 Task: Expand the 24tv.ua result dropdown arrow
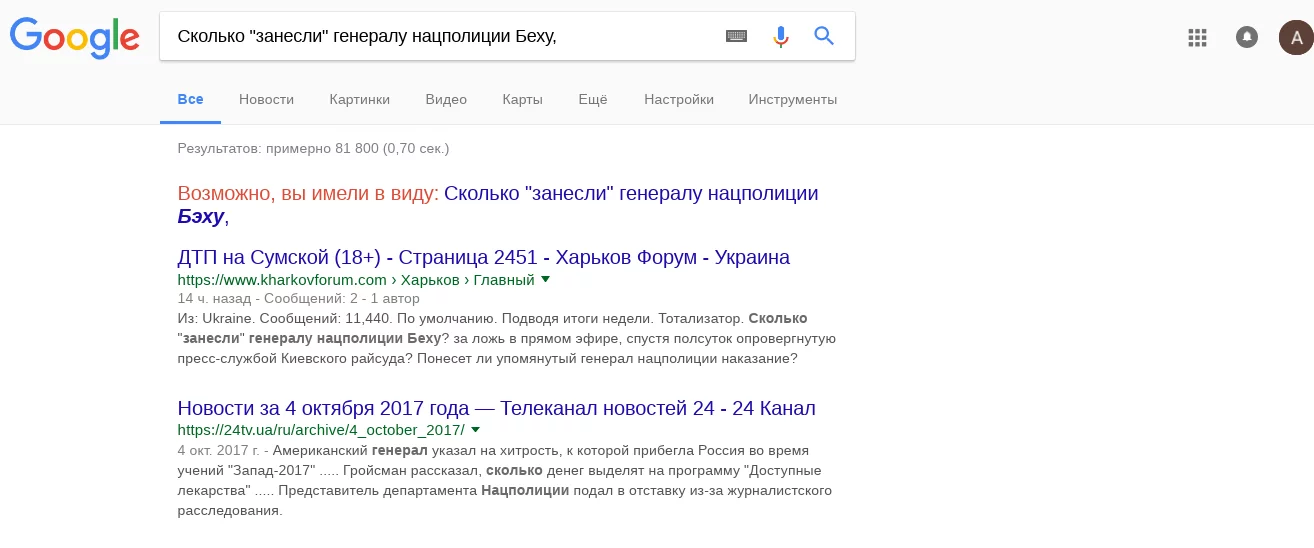(475, 430)
